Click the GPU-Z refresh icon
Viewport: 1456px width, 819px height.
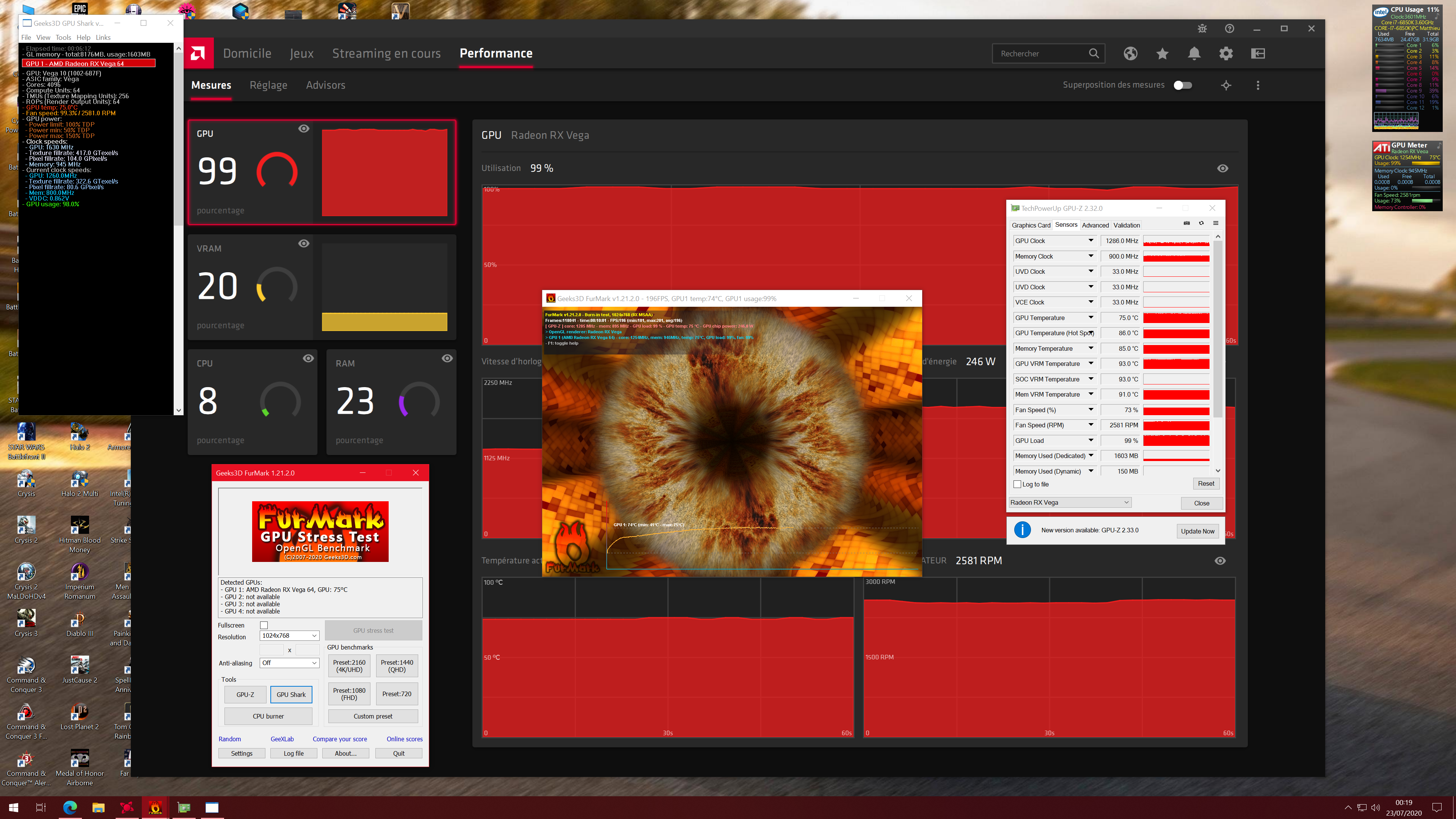pos(1201,223)
